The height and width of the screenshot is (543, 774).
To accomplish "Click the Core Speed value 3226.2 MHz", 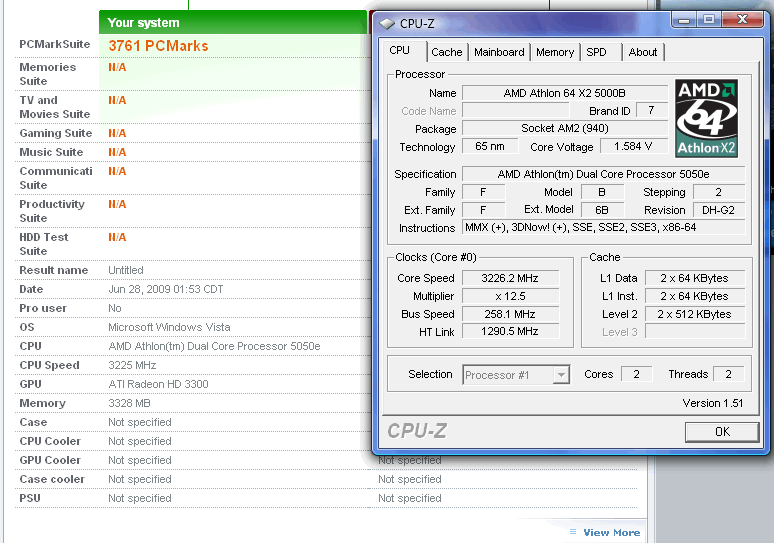I will pos(510,278).
